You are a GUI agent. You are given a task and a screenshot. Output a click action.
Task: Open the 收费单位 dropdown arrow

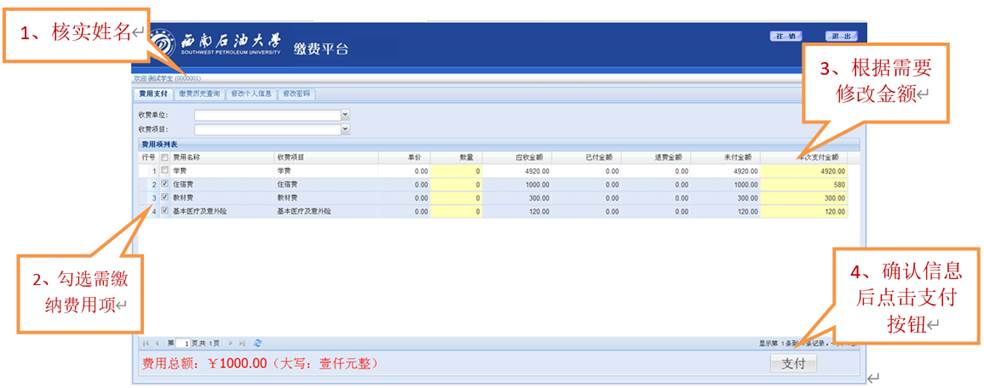click(345, 116)
